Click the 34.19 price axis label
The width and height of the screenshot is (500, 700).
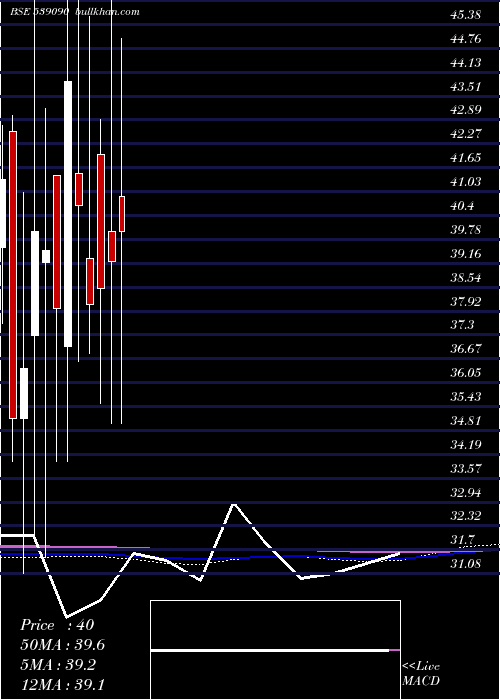point(466,445)
